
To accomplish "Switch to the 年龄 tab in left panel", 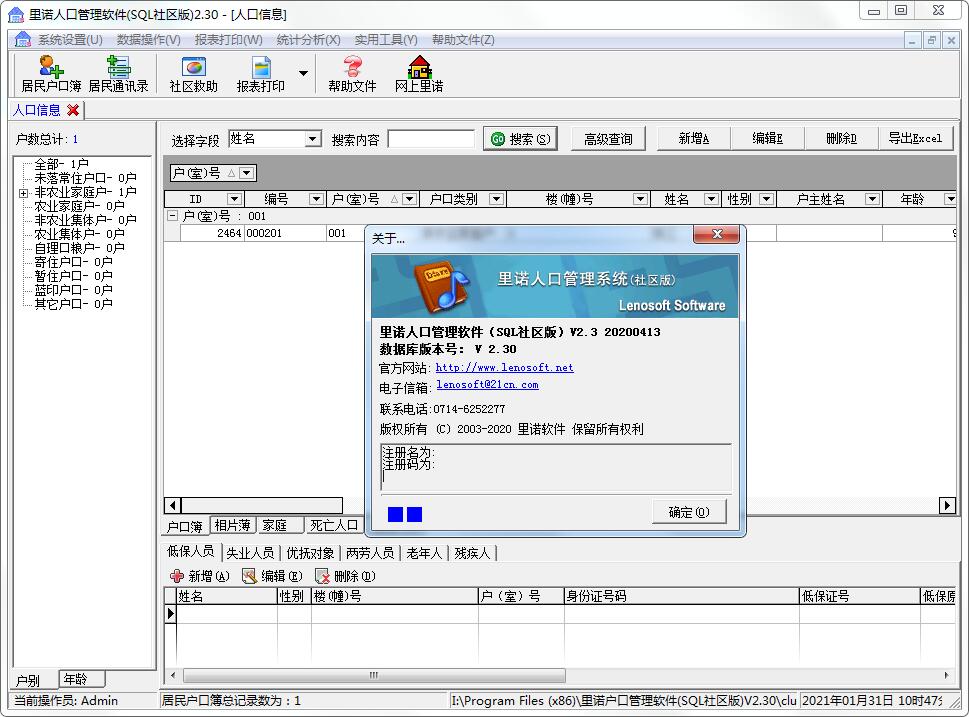I will (x=82, y=679).
